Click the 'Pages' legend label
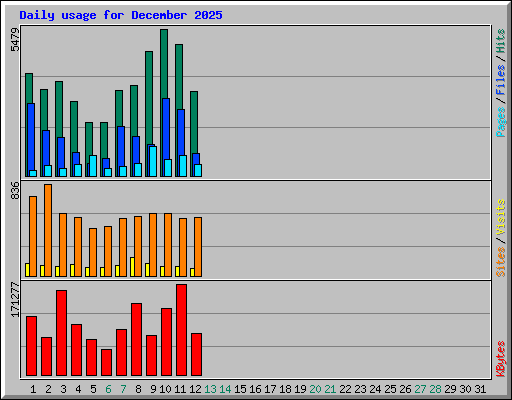Image resolution: width=512 pixels, height=400 pixels. coord(501,122)
